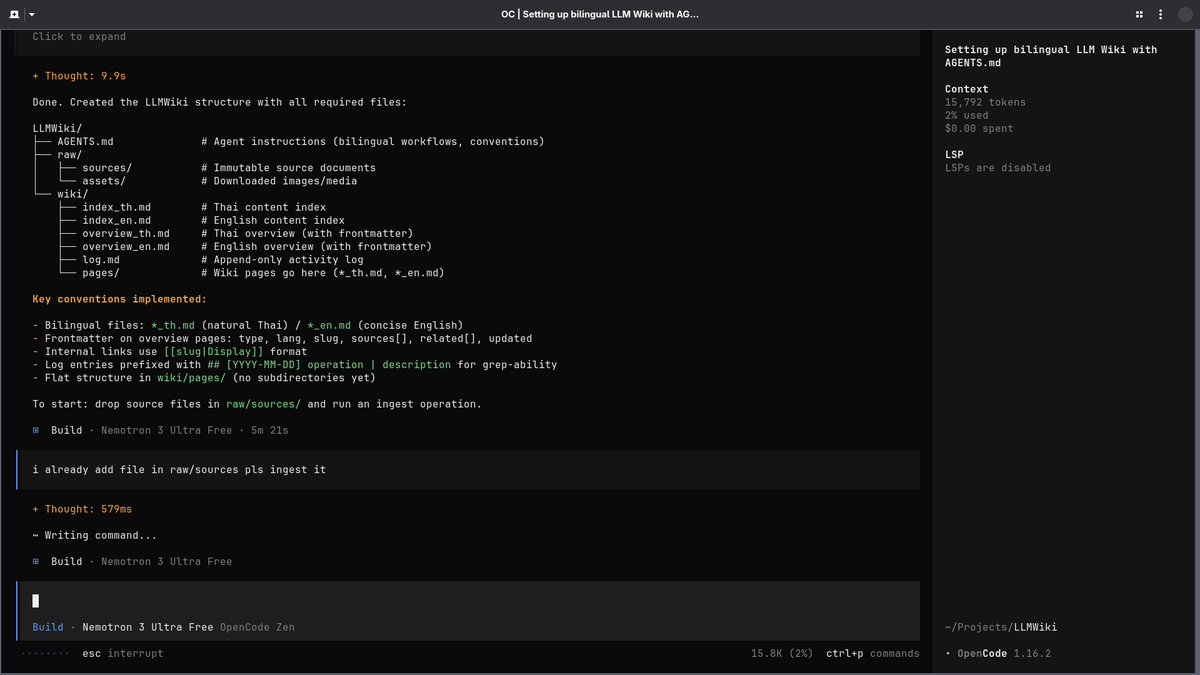This screenshot has height=675, width=1200.
Task: Click the 'index_en.md' tree row
Action: [x=116, y=220]
